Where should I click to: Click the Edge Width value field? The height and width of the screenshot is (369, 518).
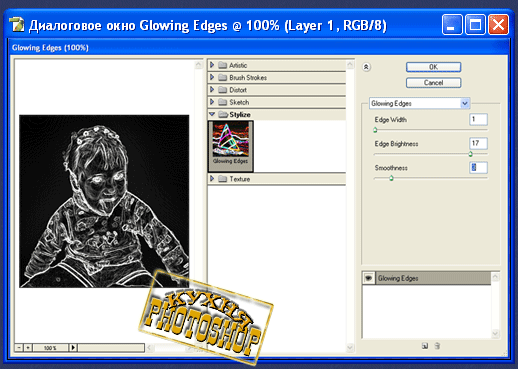pyautogui.click(x=478, y=119)
